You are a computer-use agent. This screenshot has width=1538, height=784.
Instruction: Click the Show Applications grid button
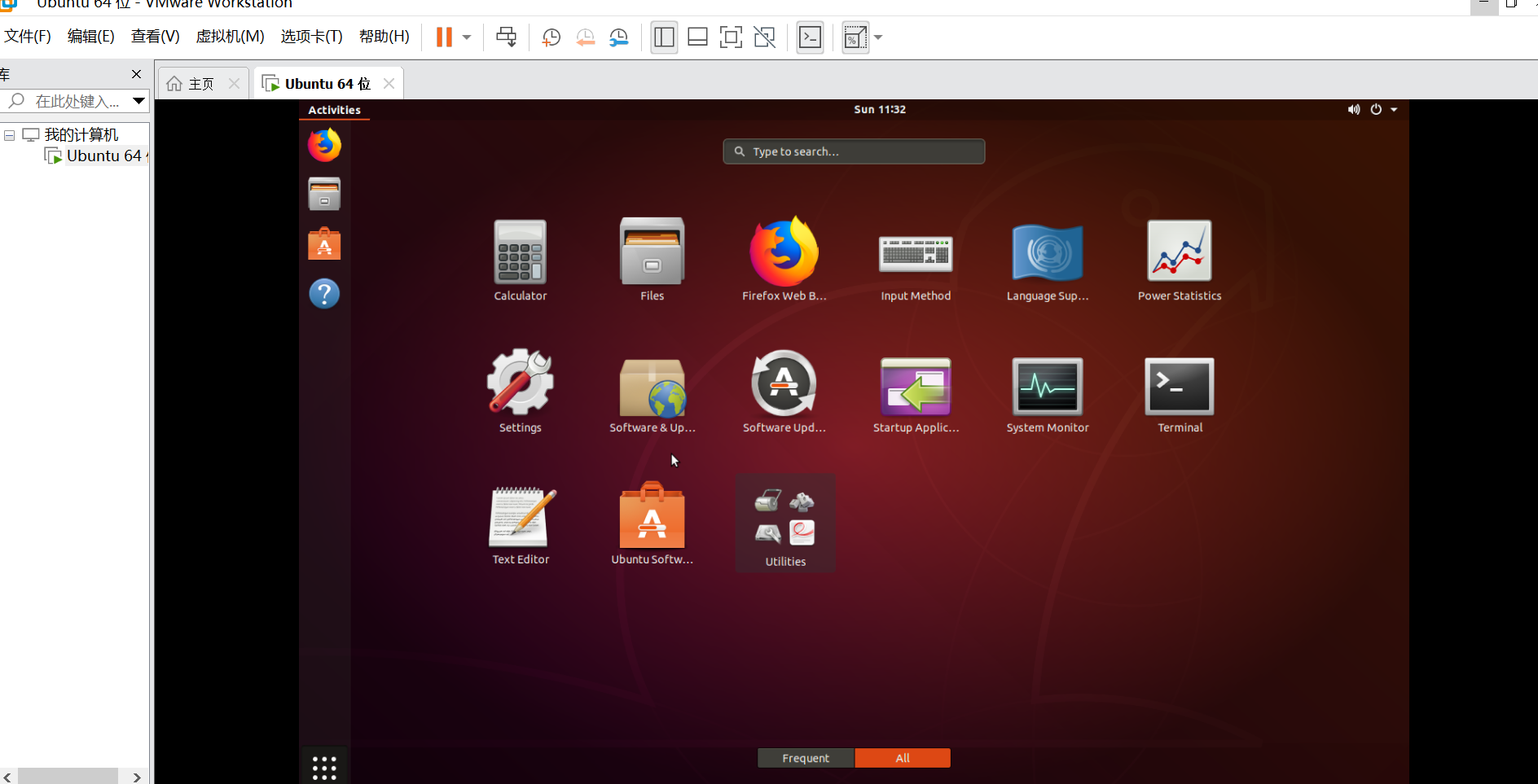coord(324,767)
